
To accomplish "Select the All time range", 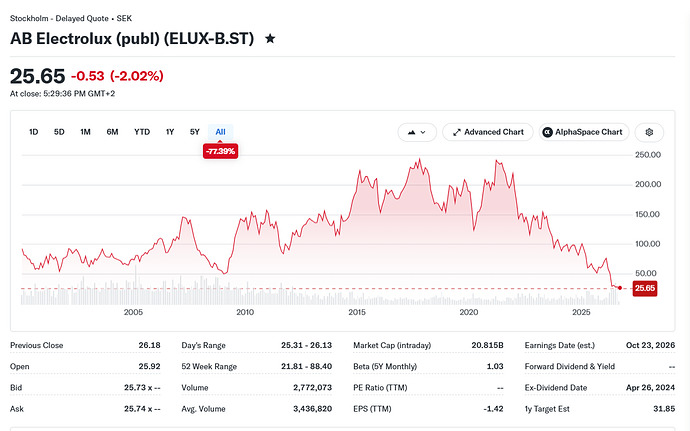I will point(220,132).
